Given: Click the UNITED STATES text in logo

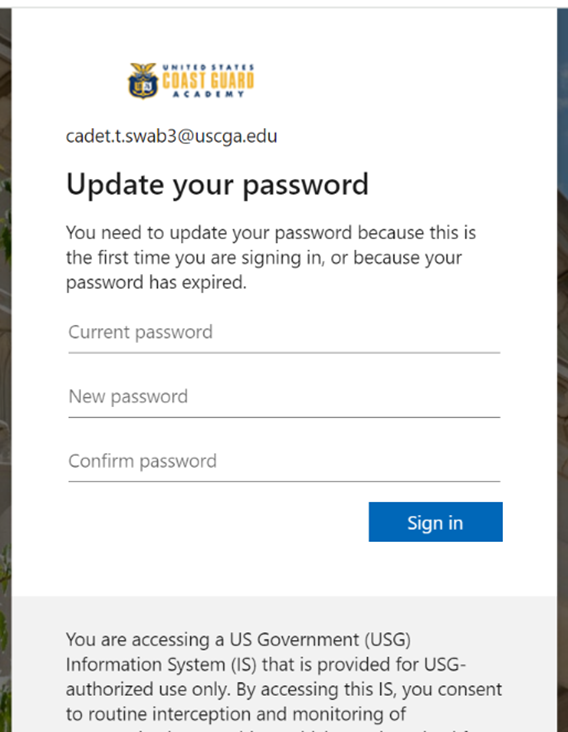Looking at the screenshot, I should click(x=208, y=67).
